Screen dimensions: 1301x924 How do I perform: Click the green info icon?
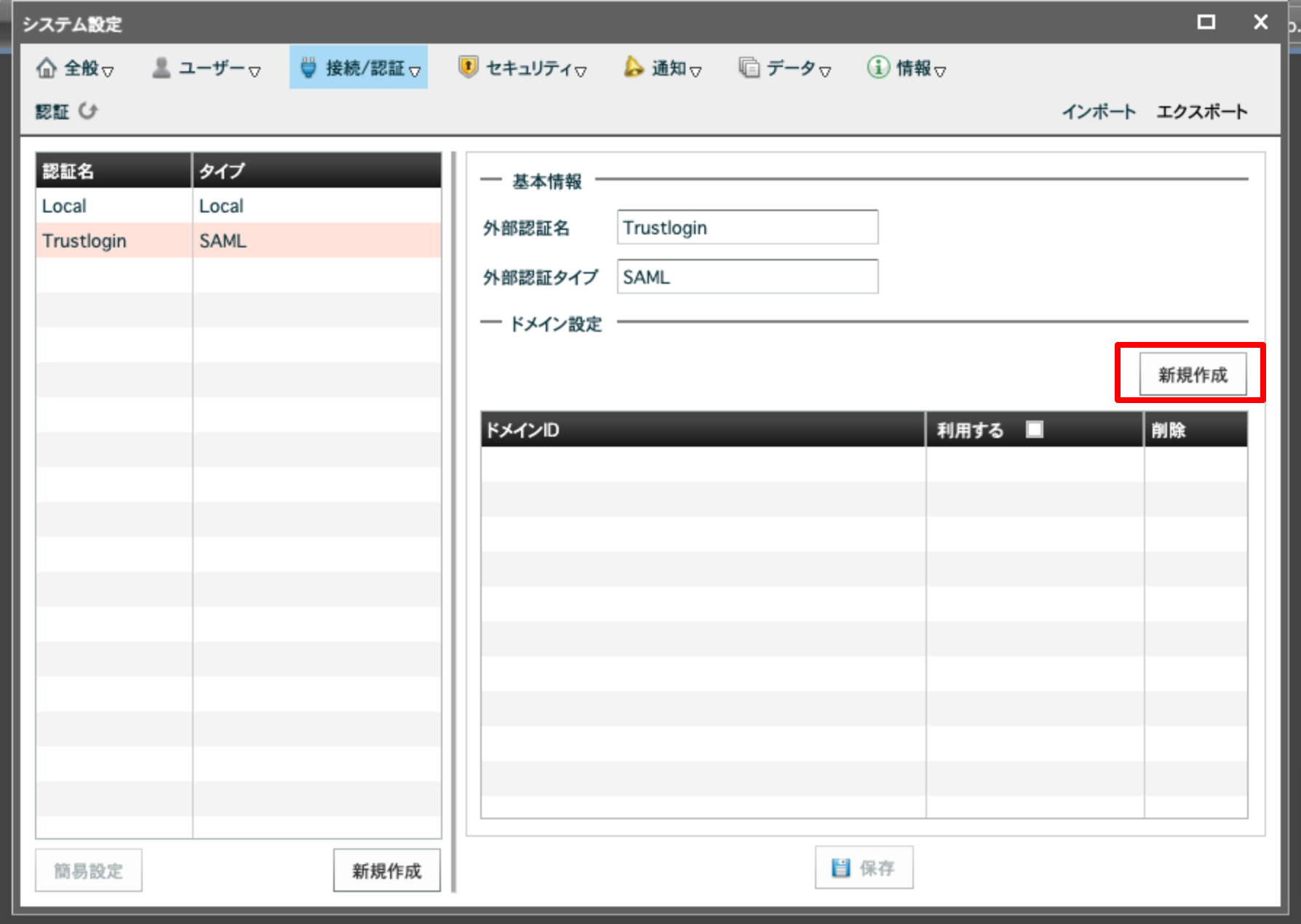(878, 67)
